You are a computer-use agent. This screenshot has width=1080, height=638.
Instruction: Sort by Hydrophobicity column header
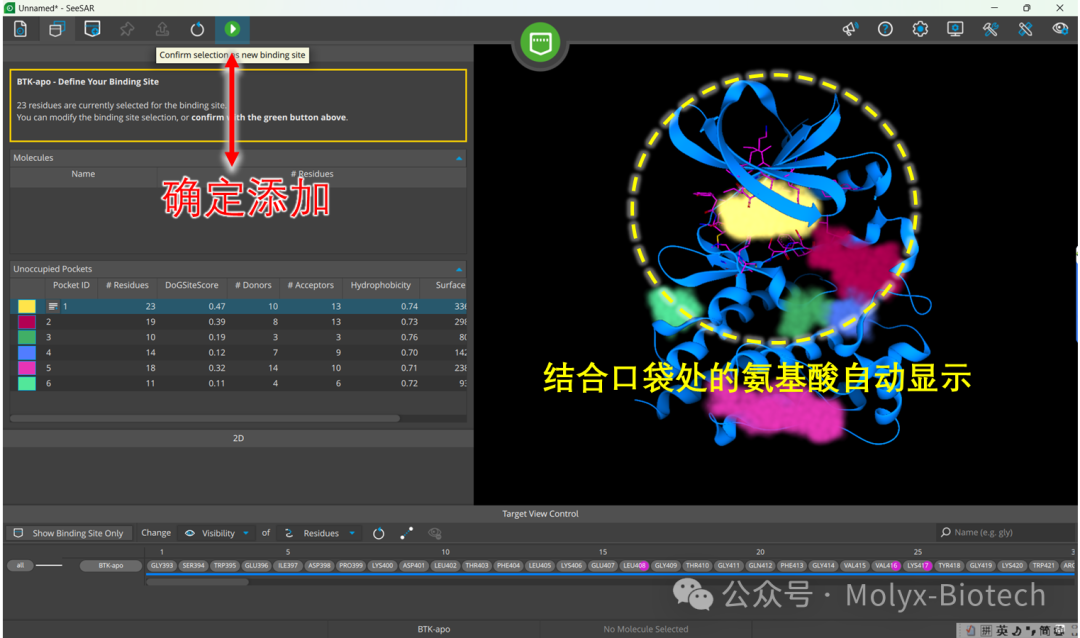[x=380, y=285]
